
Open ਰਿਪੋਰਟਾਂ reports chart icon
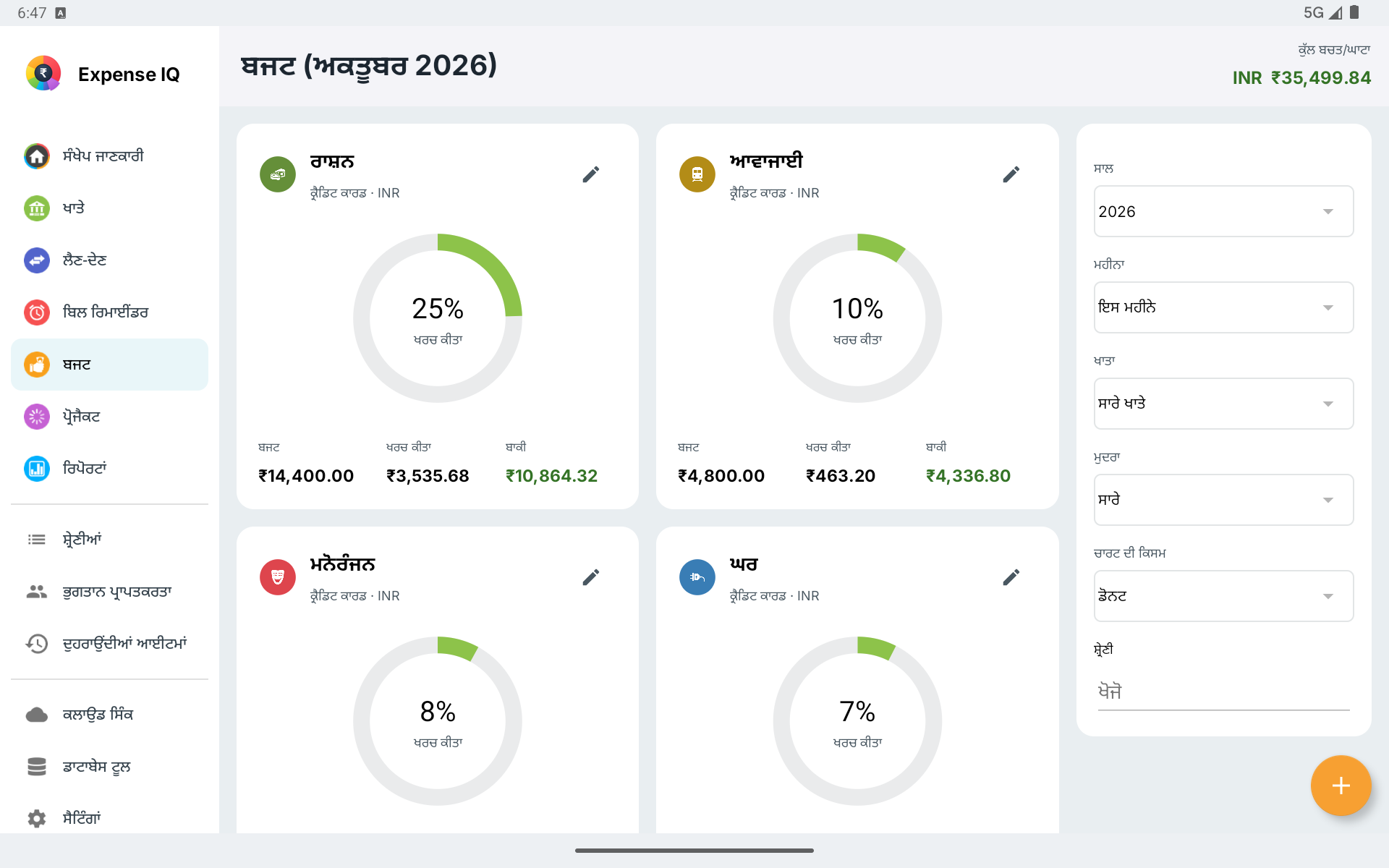(x=37, y=469)
